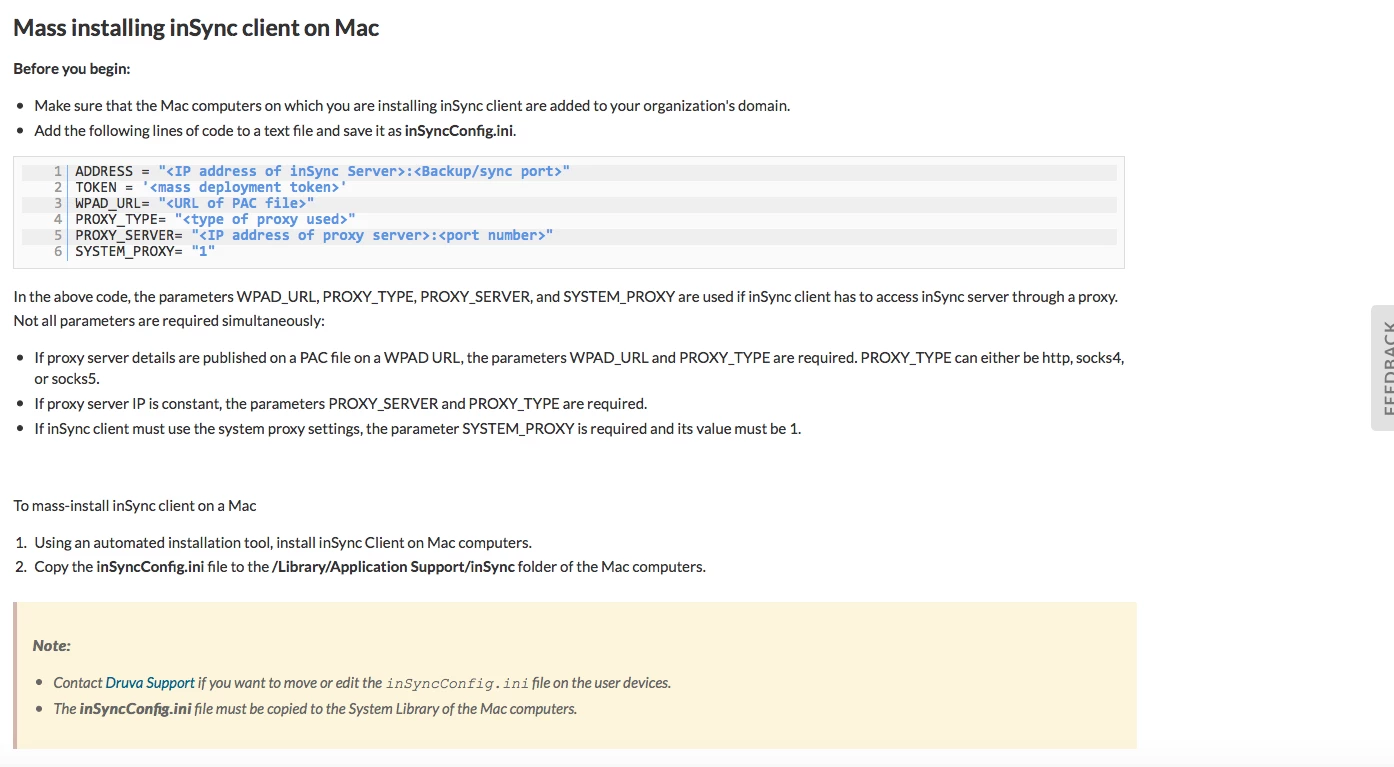Click the note bullet about System Library of the Mac
The height and width of the screenshot is (767, 1394).
(x=315, y=709)
